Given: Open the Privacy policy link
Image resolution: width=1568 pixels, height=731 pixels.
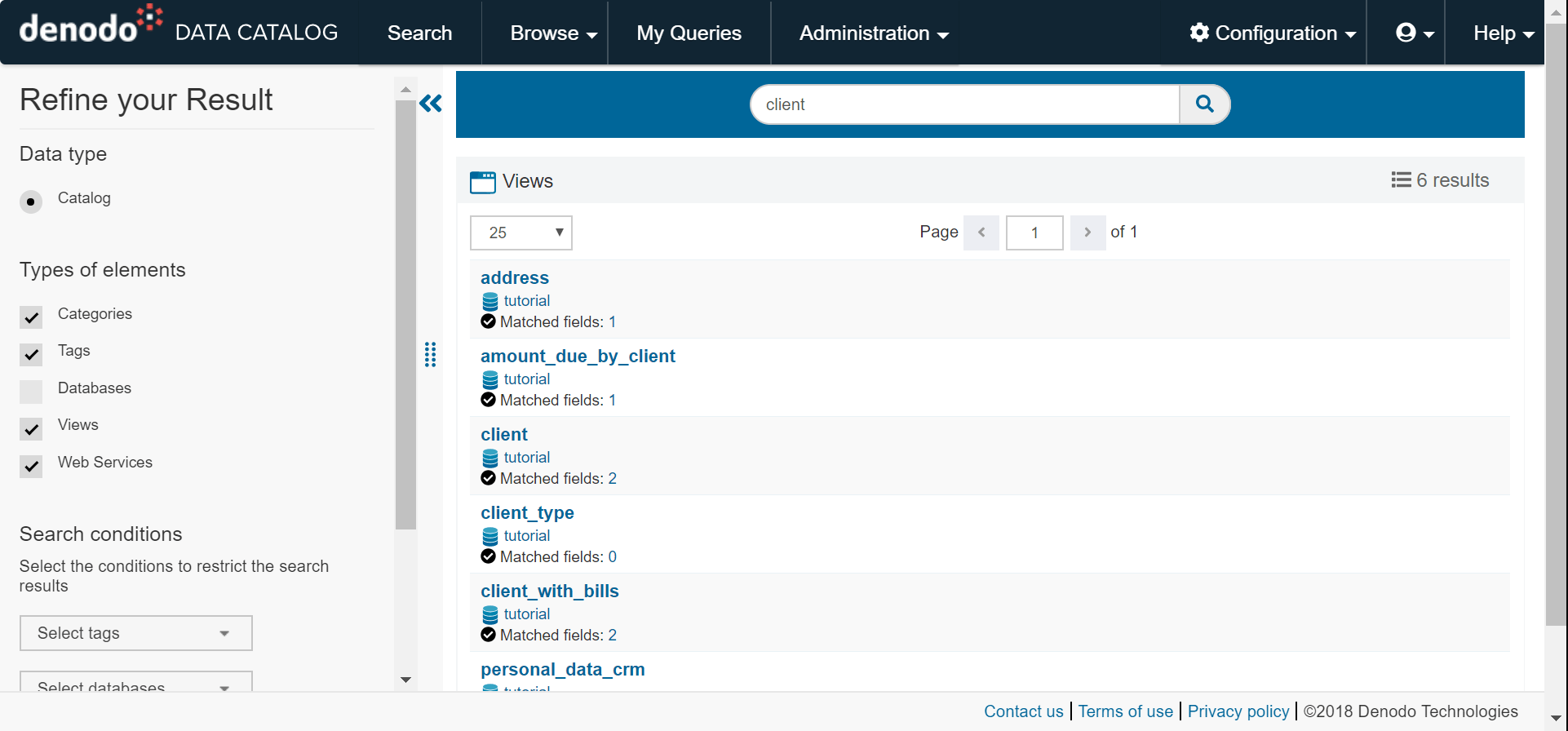Looking at the screenshot, I should 1238,711.
